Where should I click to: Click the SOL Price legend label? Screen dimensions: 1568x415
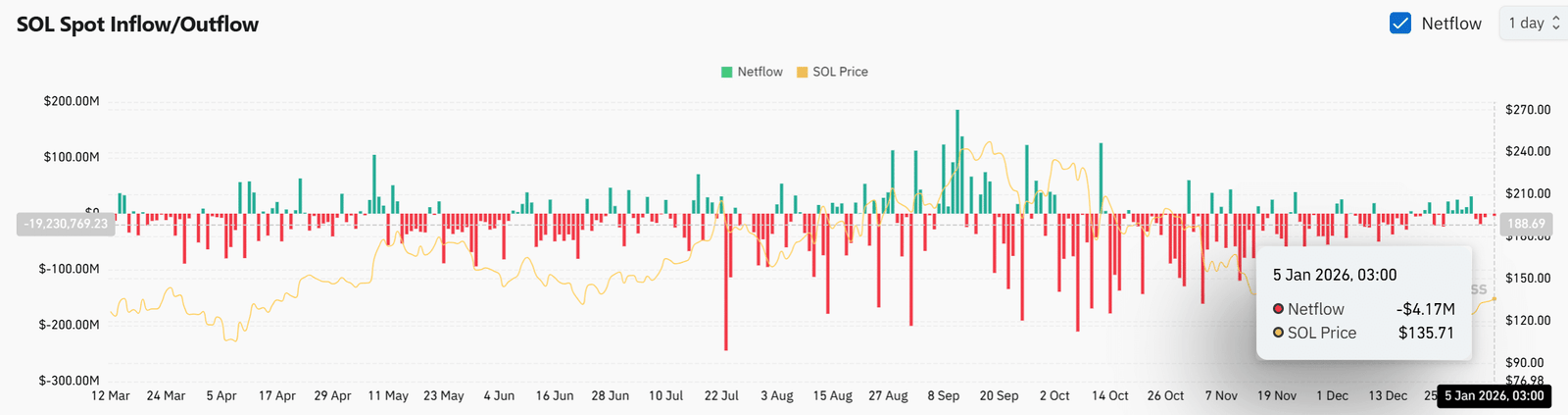point(840,72)
